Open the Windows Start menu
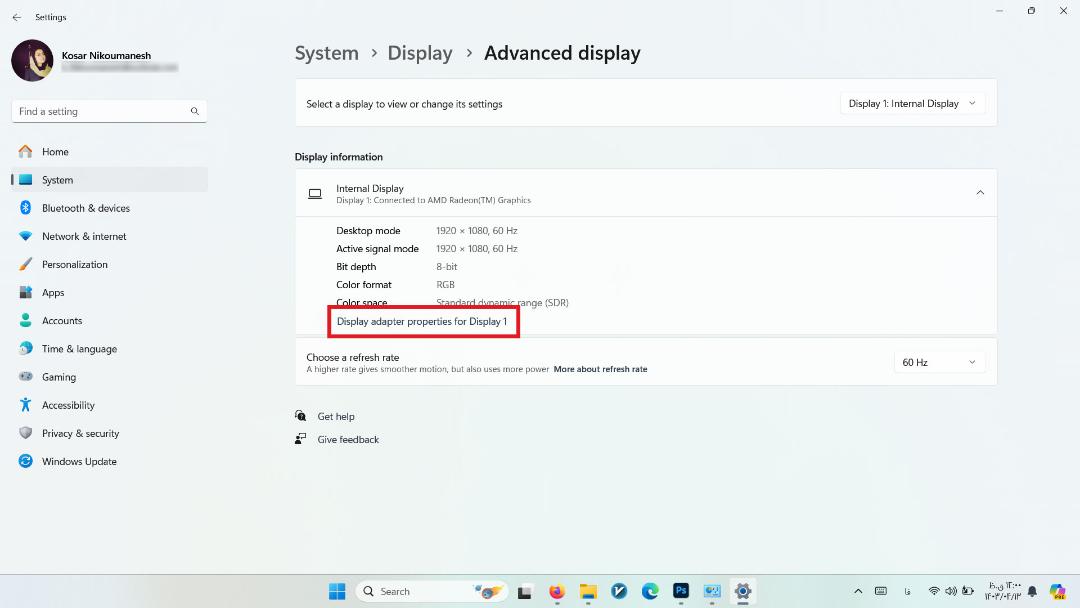The height and width of the screenshot is (608, 1080). 337,591
